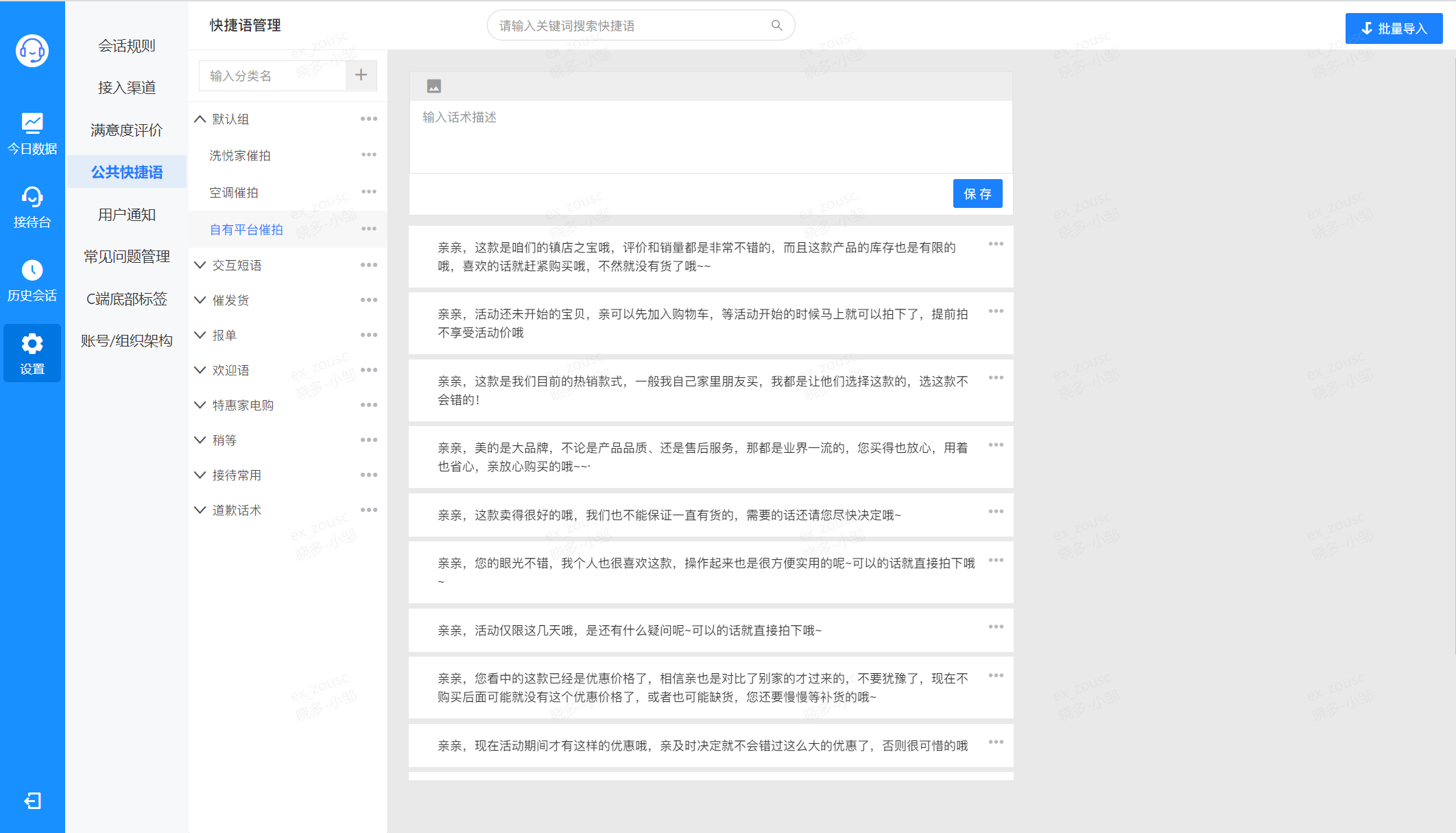
Task: Go to 常见问题管理 settings menu
Action: [x=127, y=257]
